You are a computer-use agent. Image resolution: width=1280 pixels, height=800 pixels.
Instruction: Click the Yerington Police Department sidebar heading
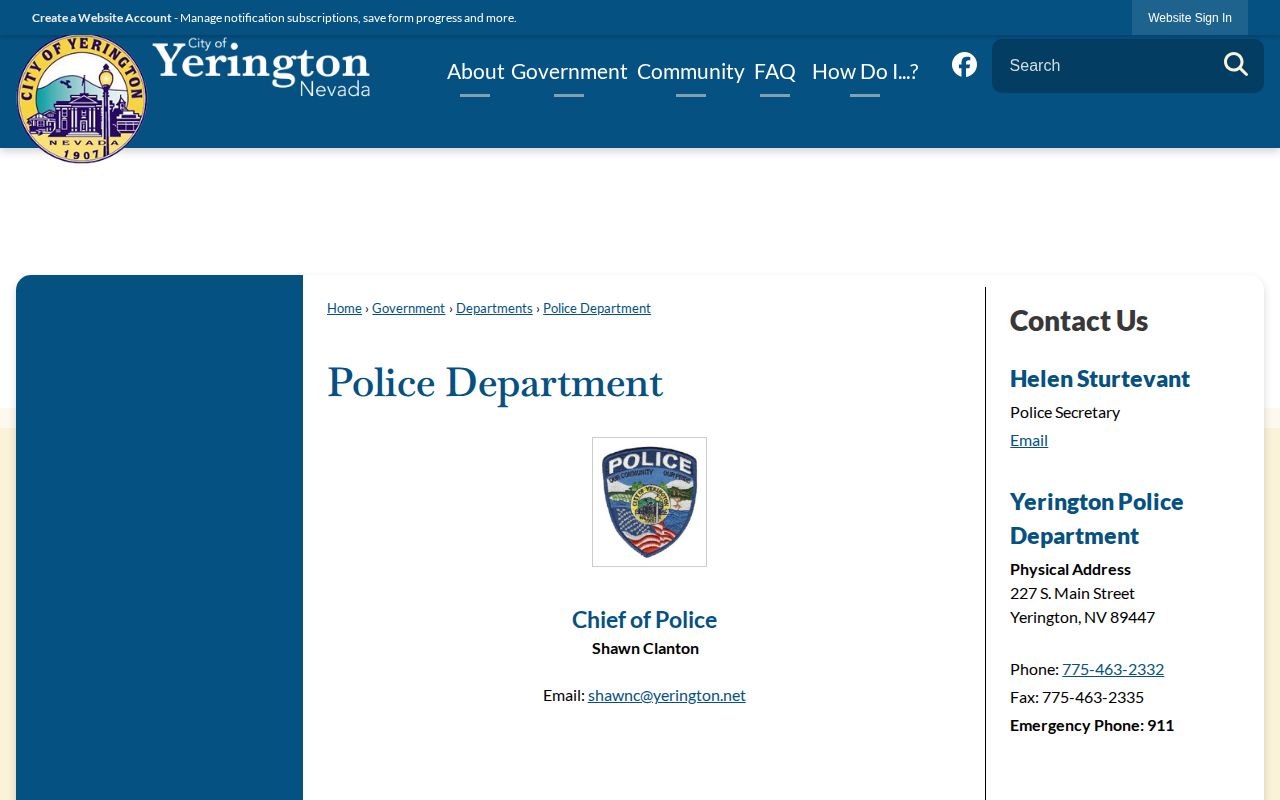point(1097,519)
